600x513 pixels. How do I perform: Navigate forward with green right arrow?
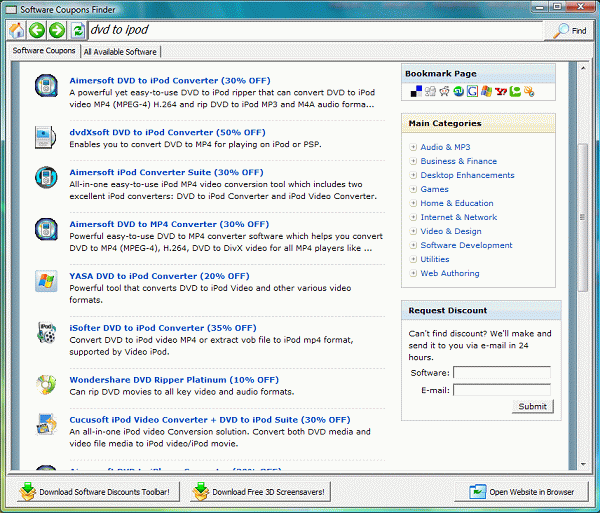tap(57, 30)
